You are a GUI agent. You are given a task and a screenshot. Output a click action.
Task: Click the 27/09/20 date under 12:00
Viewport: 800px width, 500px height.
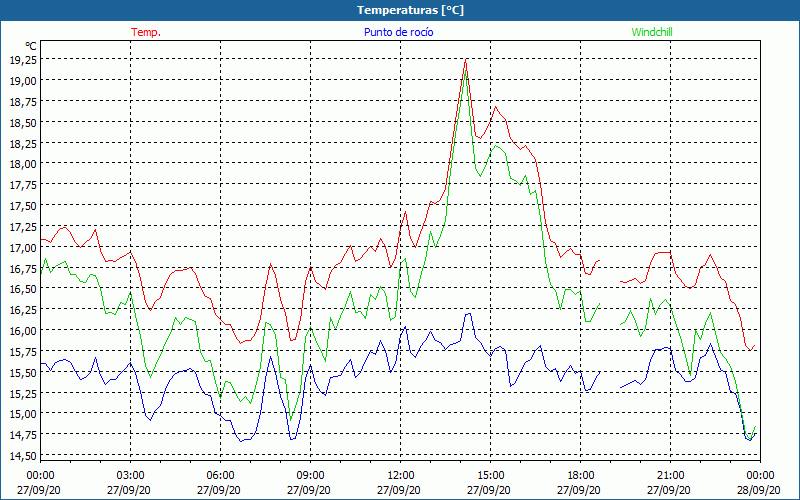[x=398, y=490]
